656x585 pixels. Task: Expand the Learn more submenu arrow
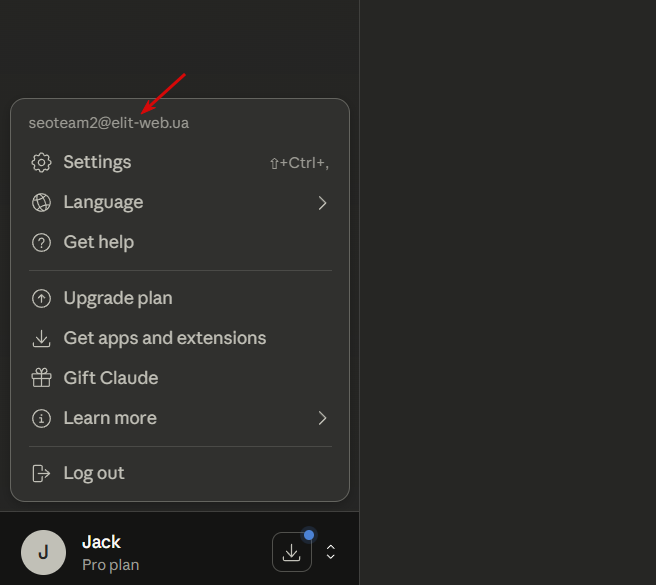[322, 419]
